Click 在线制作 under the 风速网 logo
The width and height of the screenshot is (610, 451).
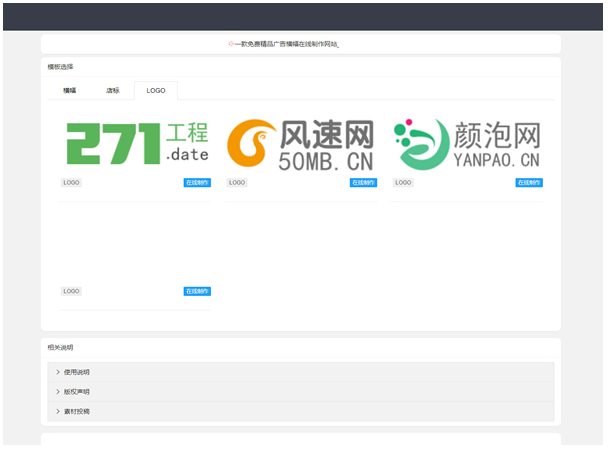point(363,183)
